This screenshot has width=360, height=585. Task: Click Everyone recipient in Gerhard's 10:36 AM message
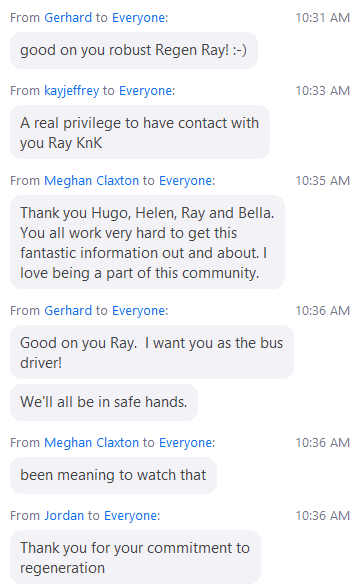[x=139, y=310]
